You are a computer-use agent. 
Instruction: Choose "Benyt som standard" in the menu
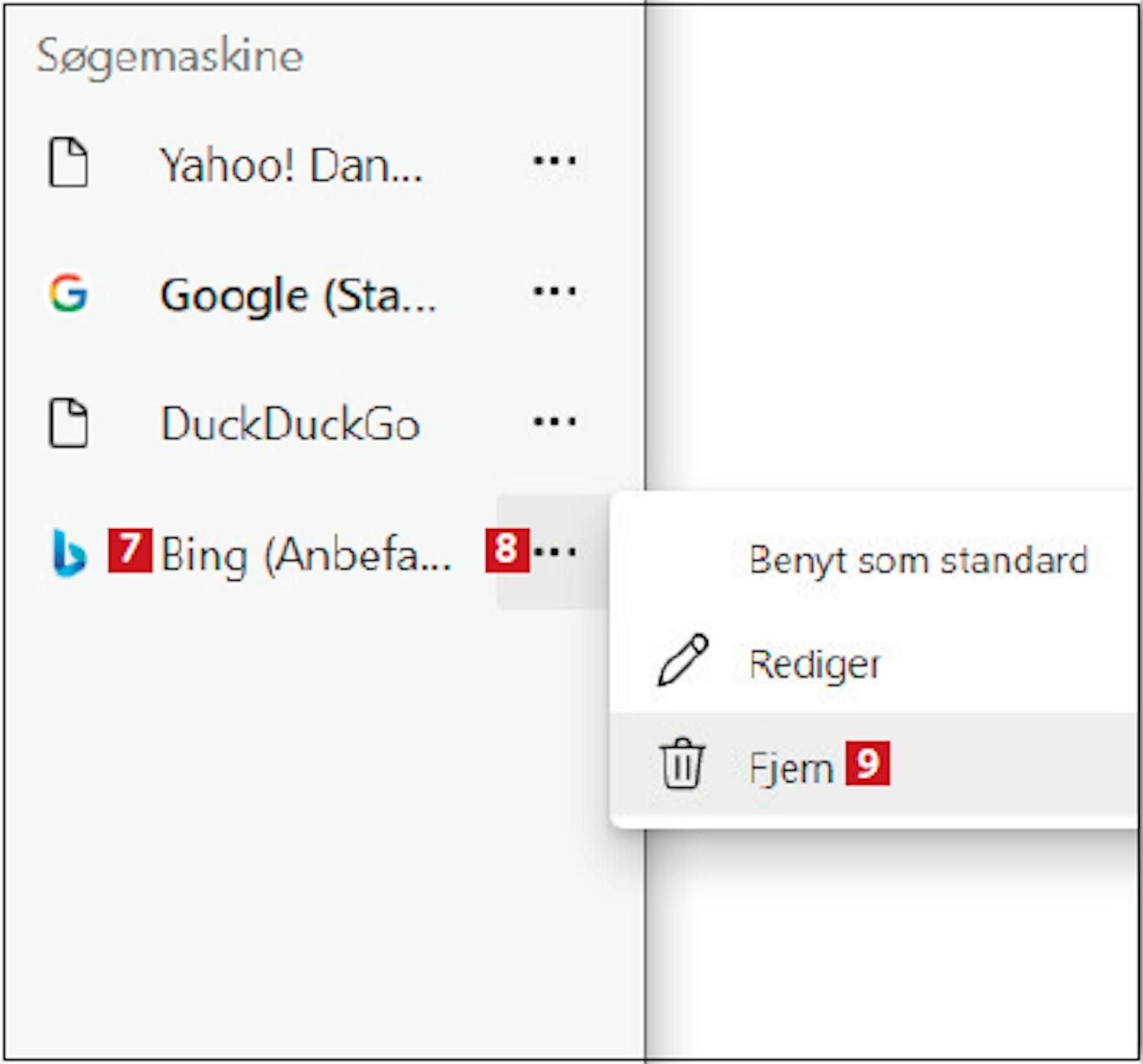pyautogui.click(x=917, y=561)
